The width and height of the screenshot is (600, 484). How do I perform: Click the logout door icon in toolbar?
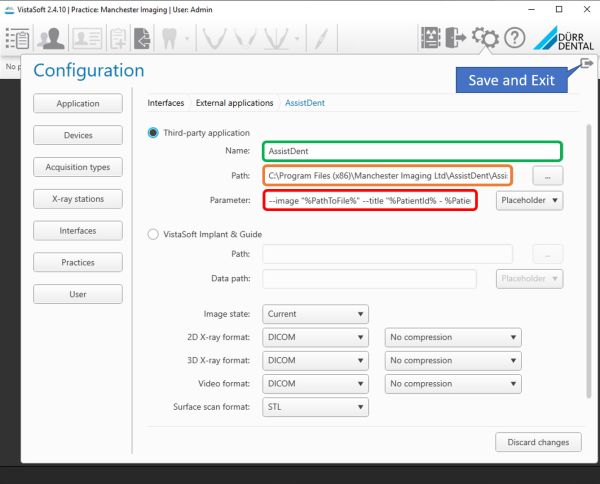(458, 38)
